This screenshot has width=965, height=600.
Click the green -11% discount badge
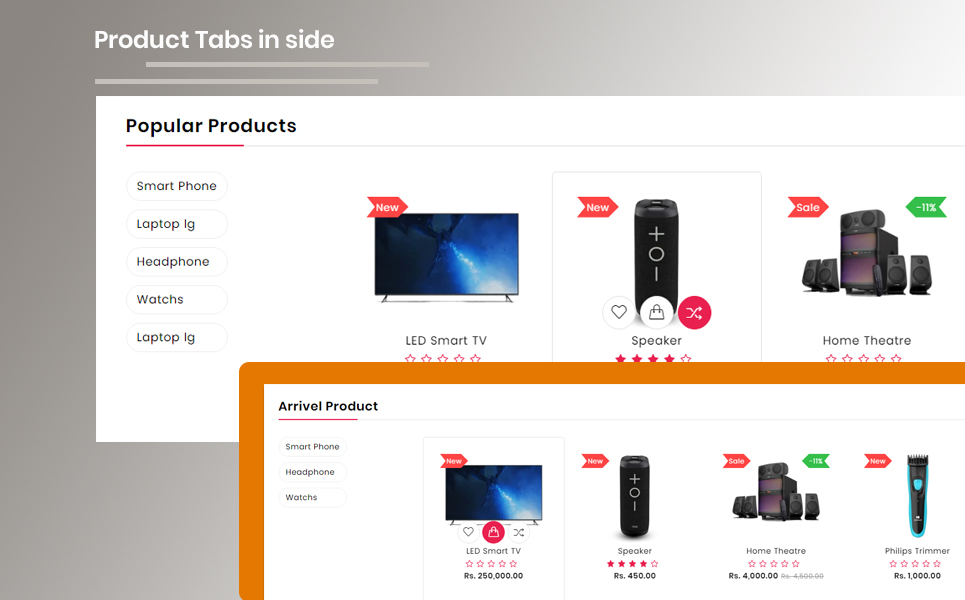(926, 207)
